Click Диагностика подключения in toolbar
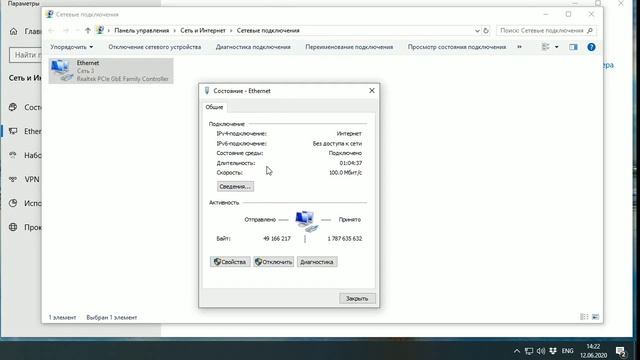Screen dimensions: 640x360 [253, 47]
